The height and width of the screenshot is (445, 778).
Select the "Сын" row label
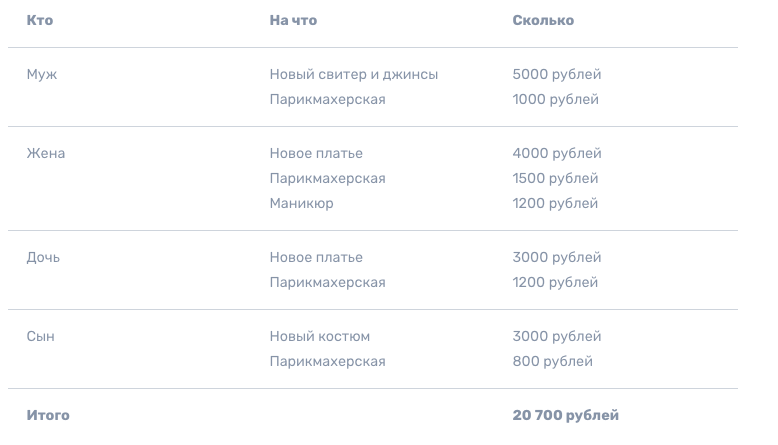[41, 336]
